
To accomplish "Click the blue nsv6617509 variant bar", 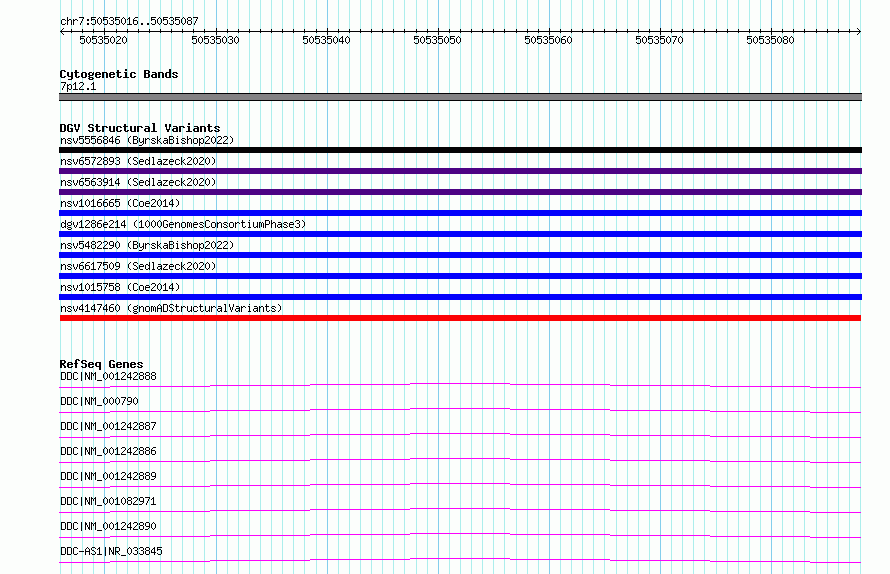I will click(460, 276).
